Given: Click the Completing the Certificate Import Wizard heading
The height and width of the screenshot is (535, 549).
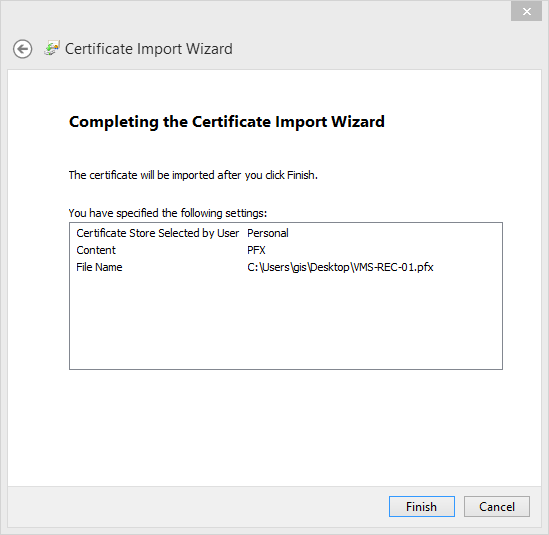Looking at the screenshot, I should tap(227, 122).
